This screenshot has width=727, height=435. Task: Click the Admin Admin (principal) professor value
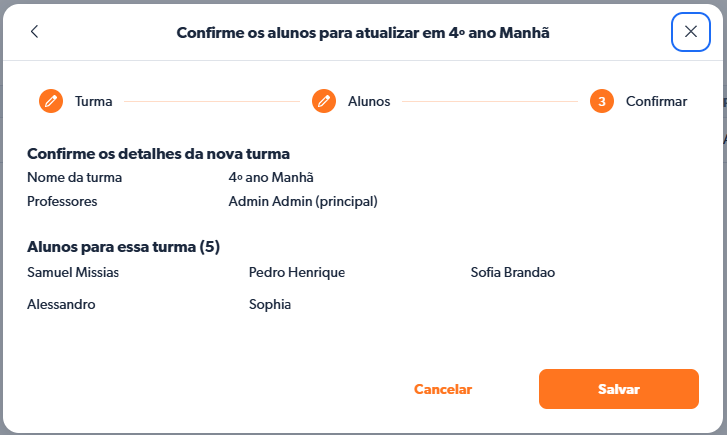[x=303, y=201]
